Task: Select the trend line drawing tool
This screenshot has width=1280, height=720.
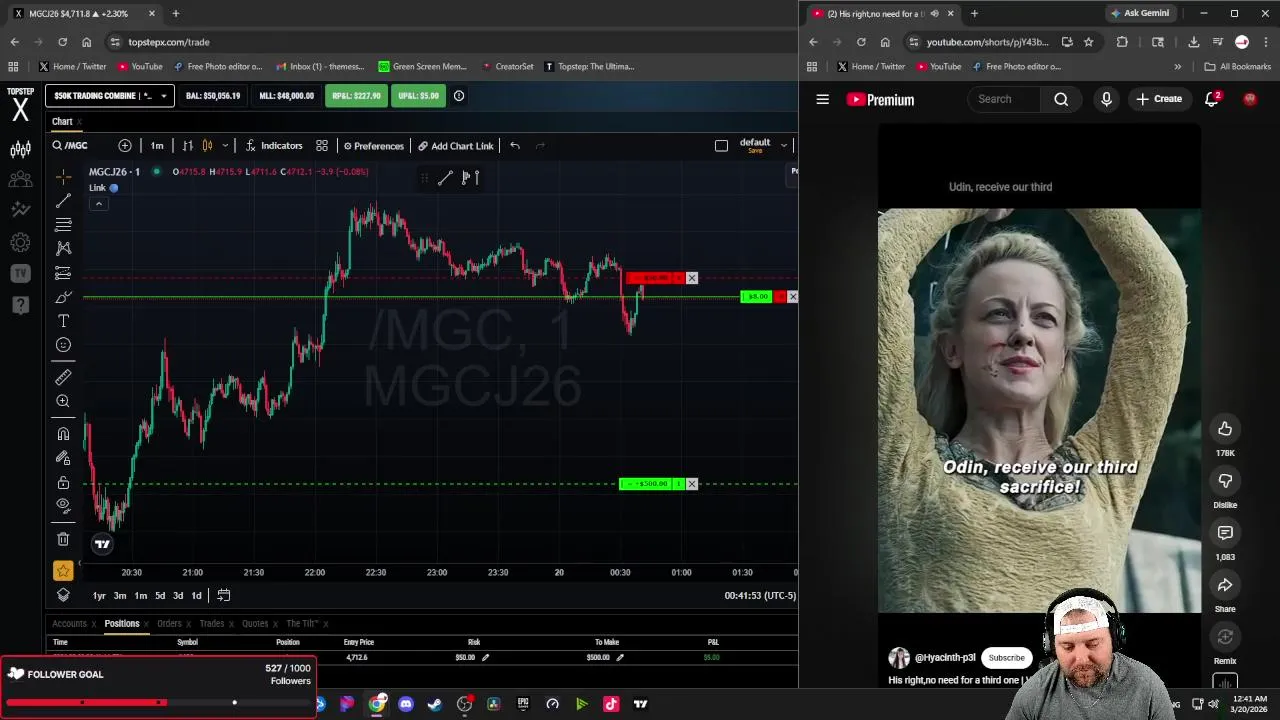Action: coord(63,201)
